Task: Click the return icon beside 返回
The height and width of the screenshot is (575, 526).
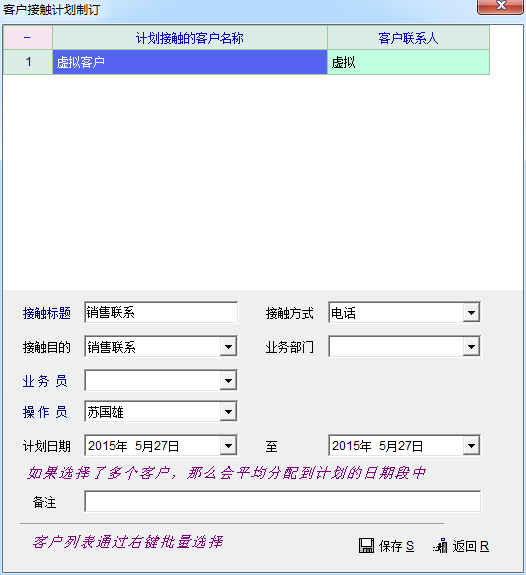Action: [x=441, y=546]
